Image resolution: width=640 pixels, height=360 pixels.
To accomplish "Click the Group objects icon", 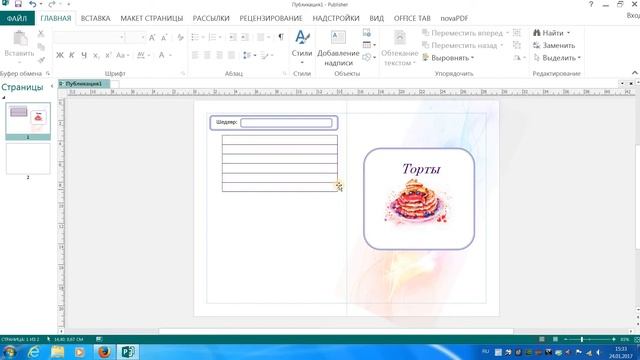I will (x=517, y=33).
